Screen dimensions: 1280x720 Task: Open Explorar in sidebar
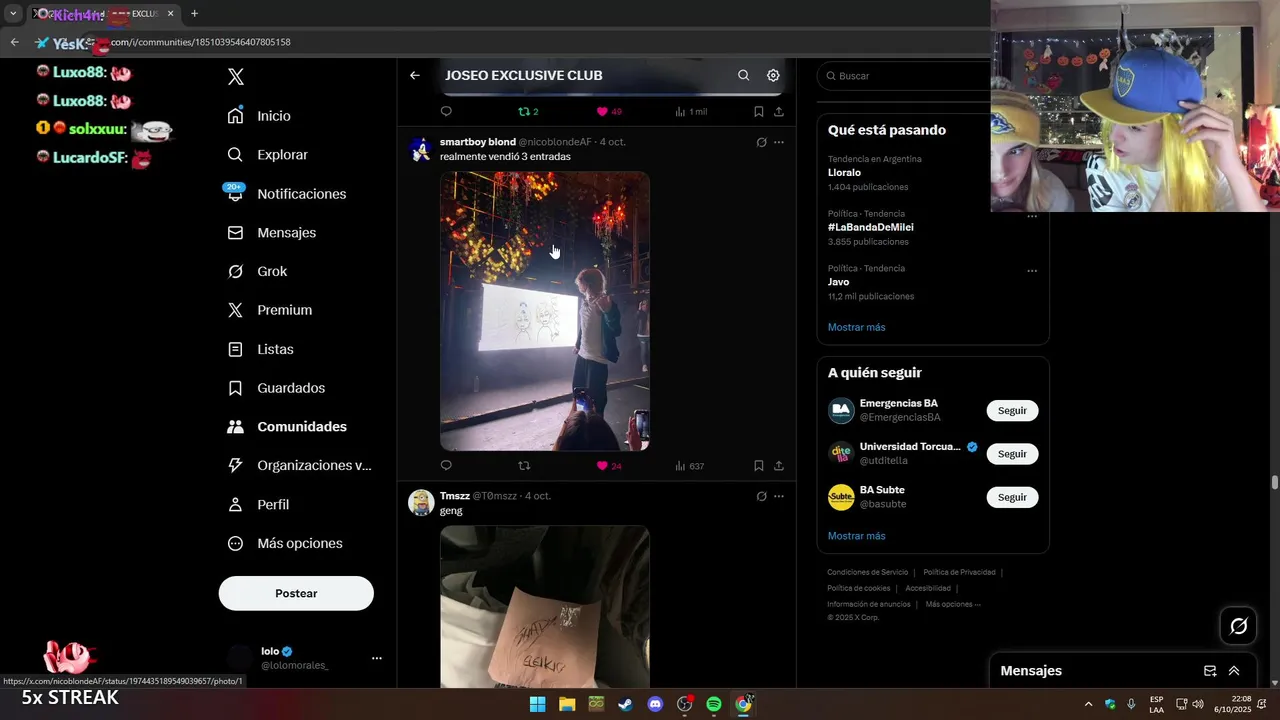pyautogui.click(x=267, y=155)
